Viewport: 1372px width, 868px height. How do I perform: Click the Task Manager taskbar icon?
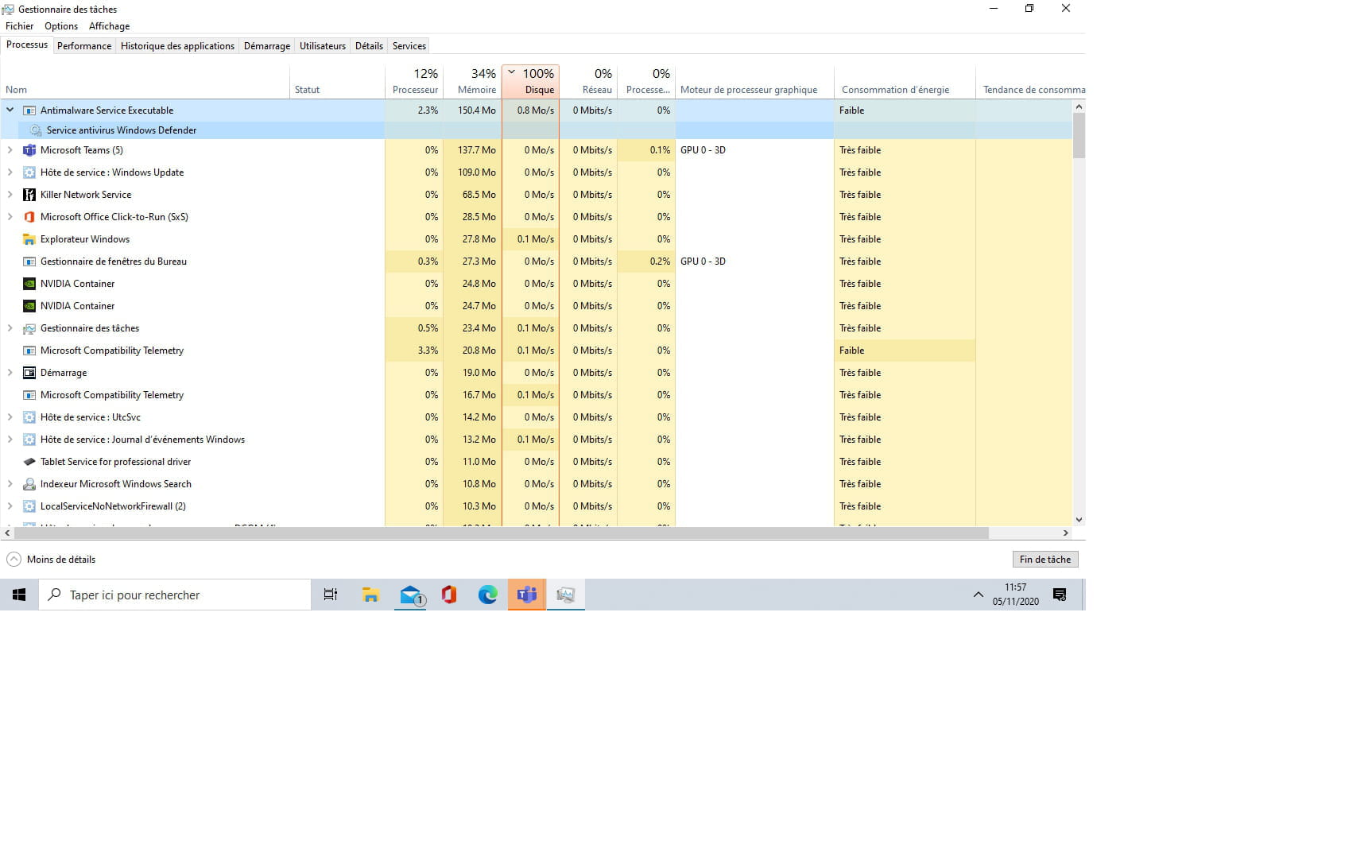pyautogui.click(x=566, y=595)
